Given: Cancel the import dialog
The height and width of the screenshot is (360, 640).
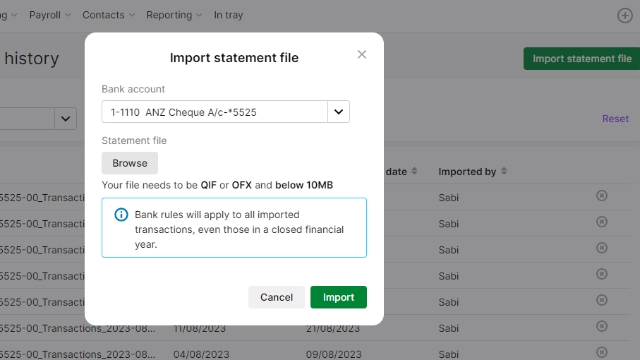Looking at the screenshot, I should click(276, 297).
